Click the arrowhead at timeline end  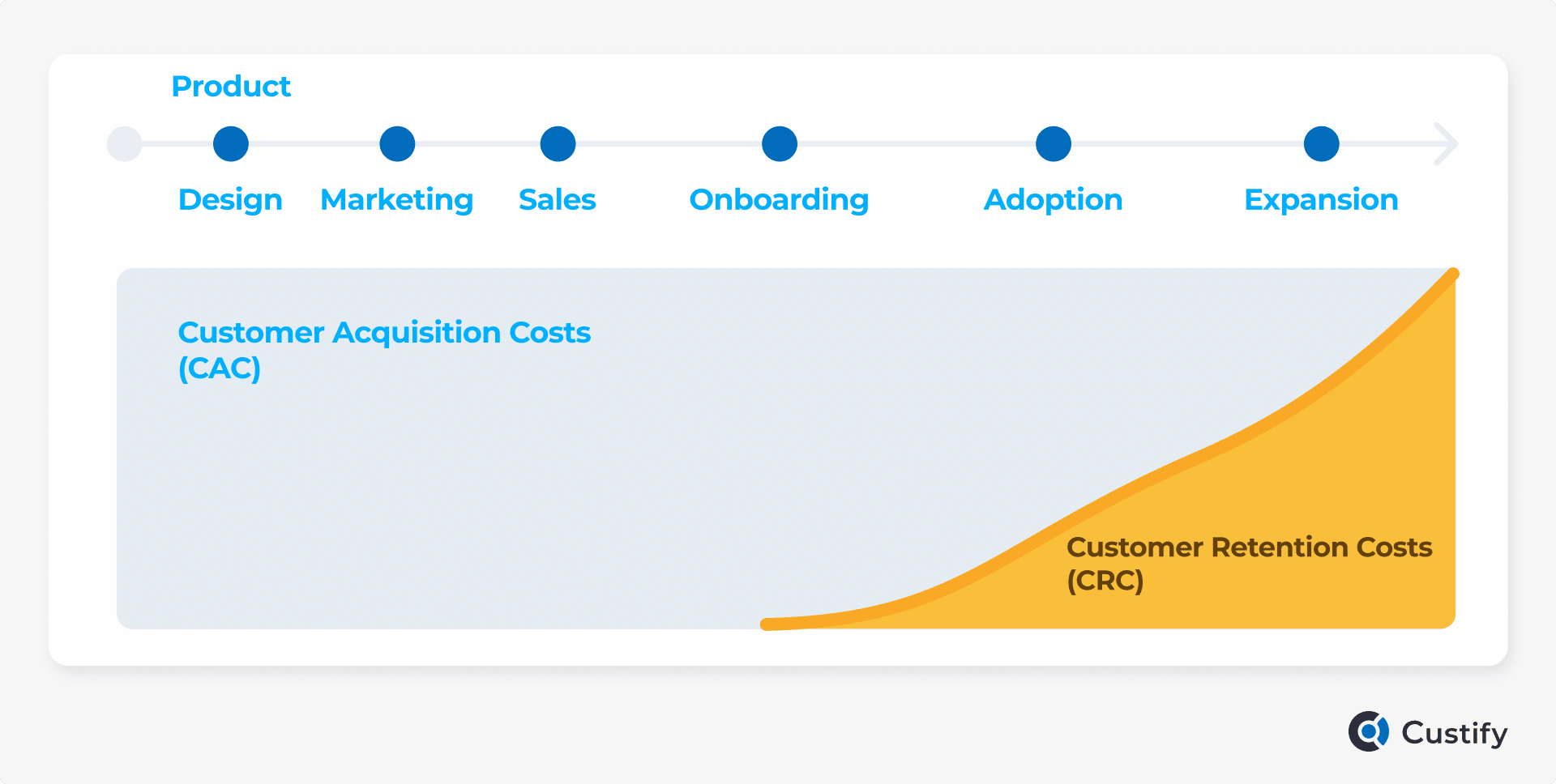[x=1446, y=144]
